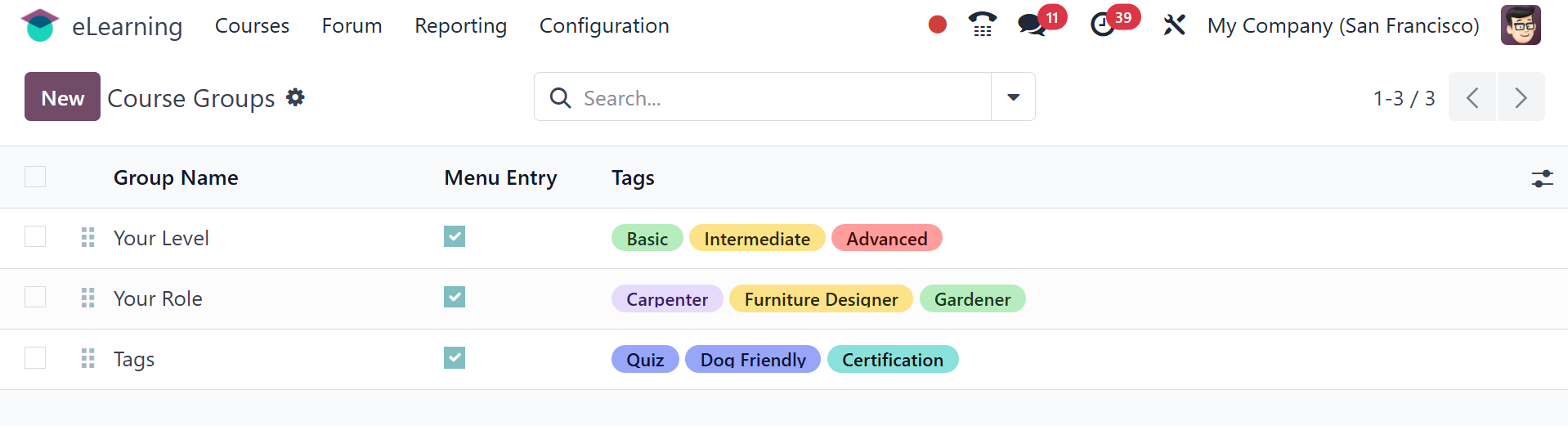Check the select-all header checkbox

(35, 177)
